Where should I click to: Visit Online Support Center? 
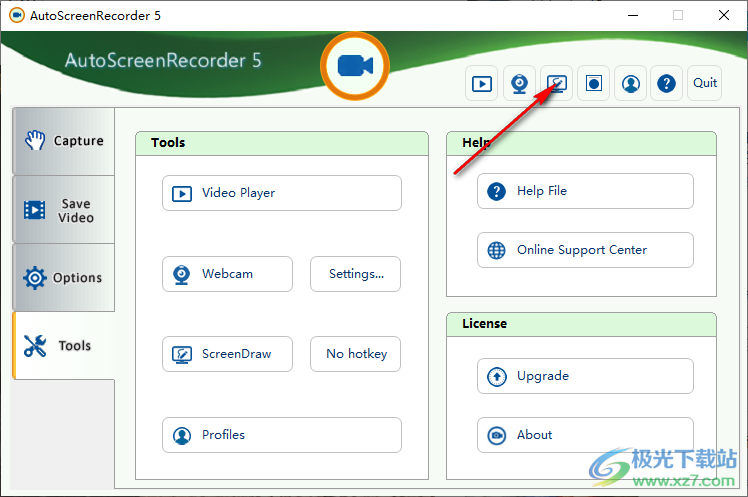pos(585,250)
